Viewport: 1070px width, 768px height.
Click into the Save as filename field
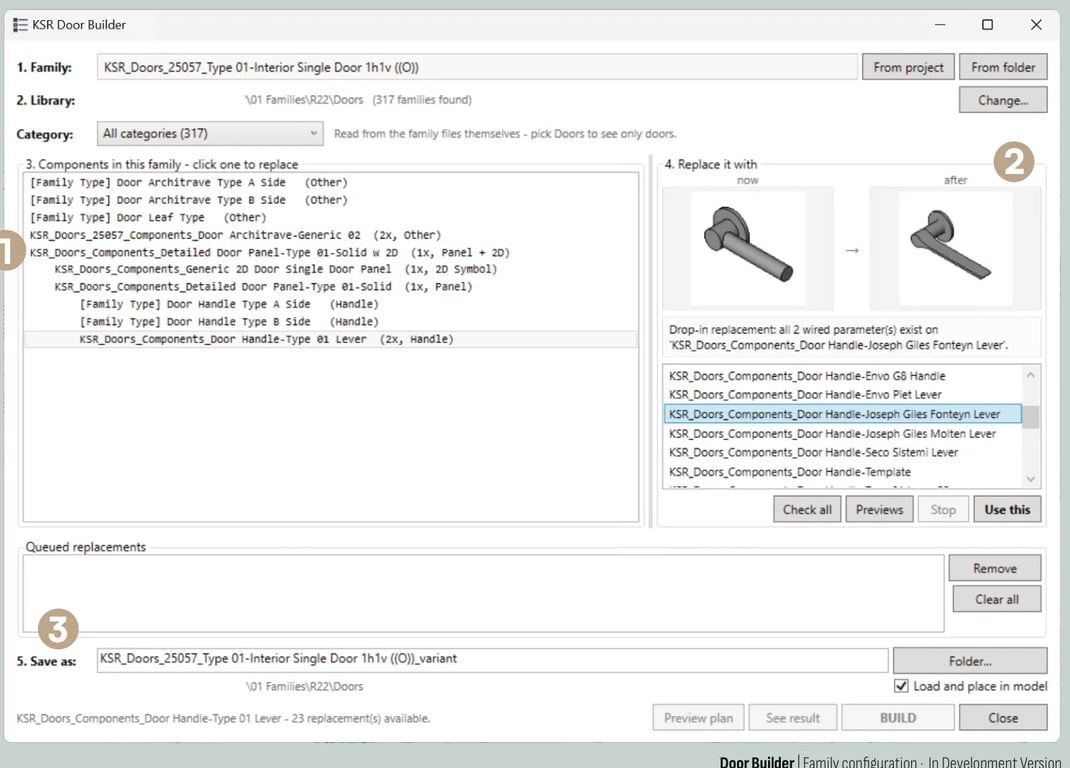(x=492, y=659)
